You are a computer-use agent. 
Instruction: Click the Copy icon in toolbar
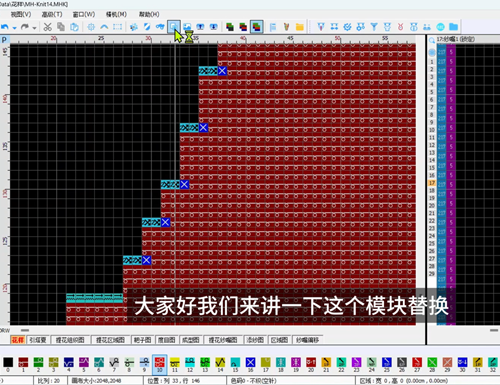61,27
